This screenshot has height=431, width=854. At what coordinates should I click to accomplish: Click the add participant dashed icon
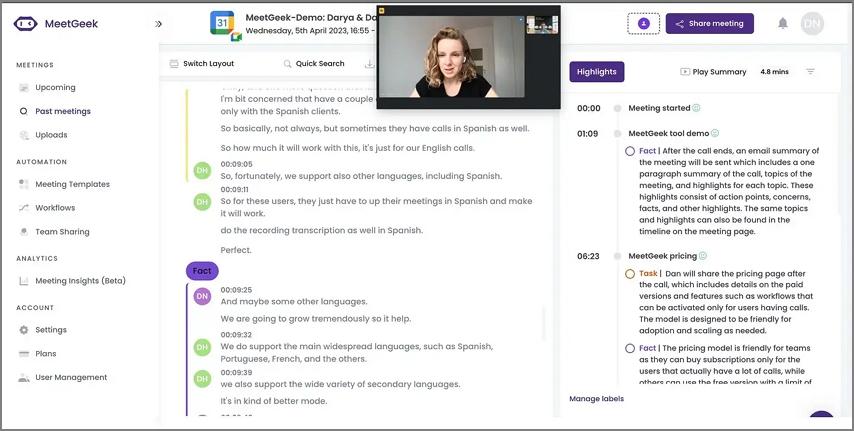(x=644, y=24)
